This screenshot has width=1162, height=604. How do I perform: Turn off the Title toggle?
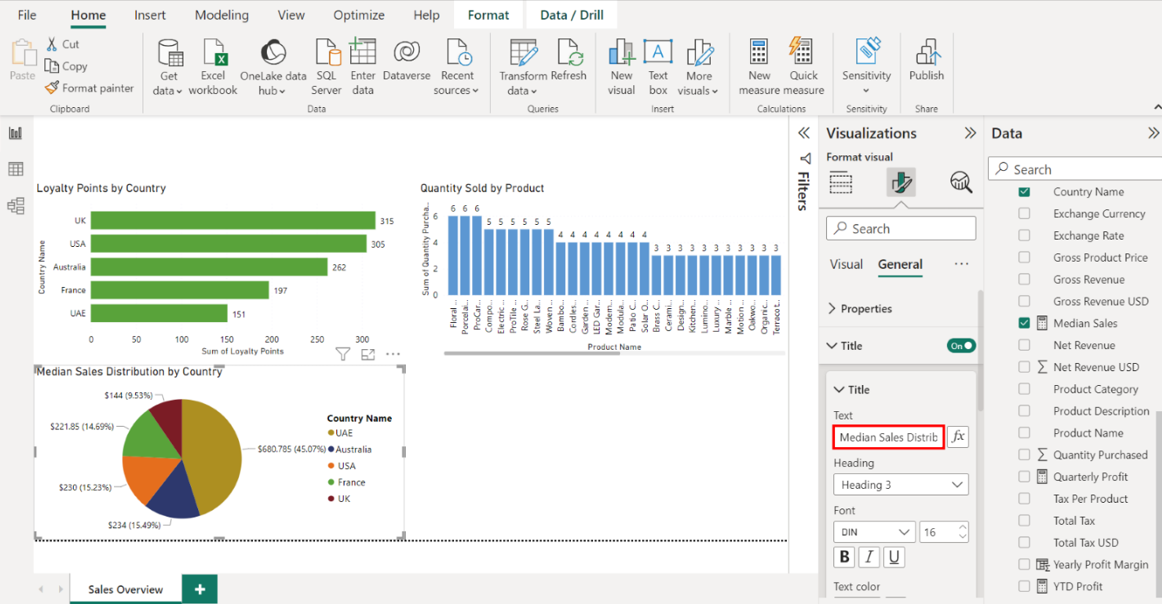tap(960, 346)
